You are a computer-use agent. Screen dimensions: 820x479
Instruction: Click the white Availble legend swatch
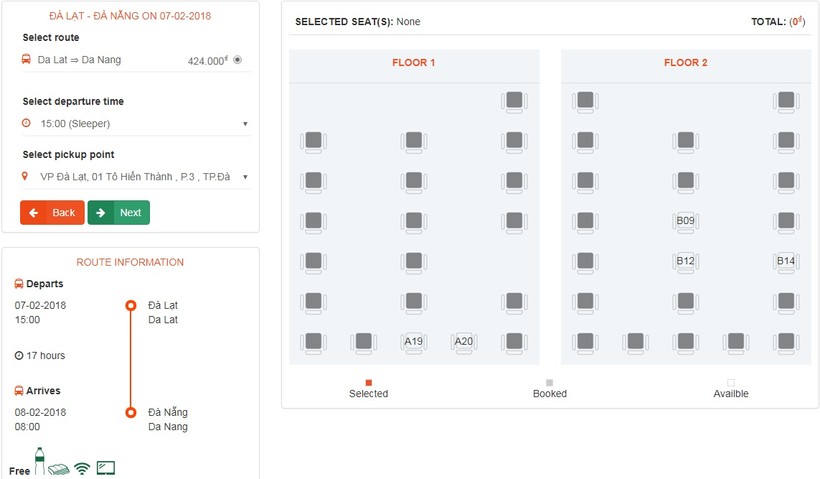[731, 383]
